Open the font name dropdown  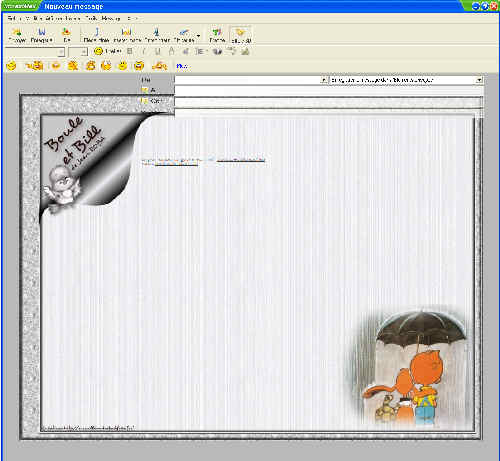[61, 52]
